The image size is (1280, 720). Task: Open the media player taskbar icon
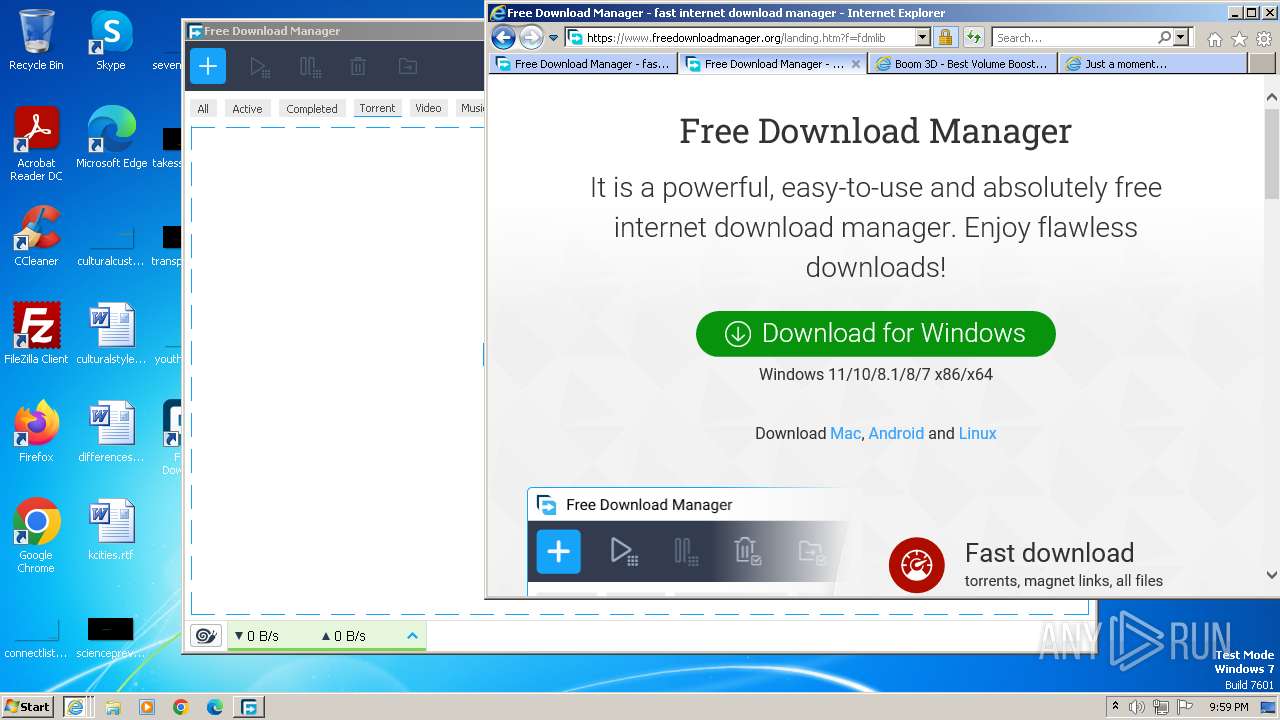point(147,707)
